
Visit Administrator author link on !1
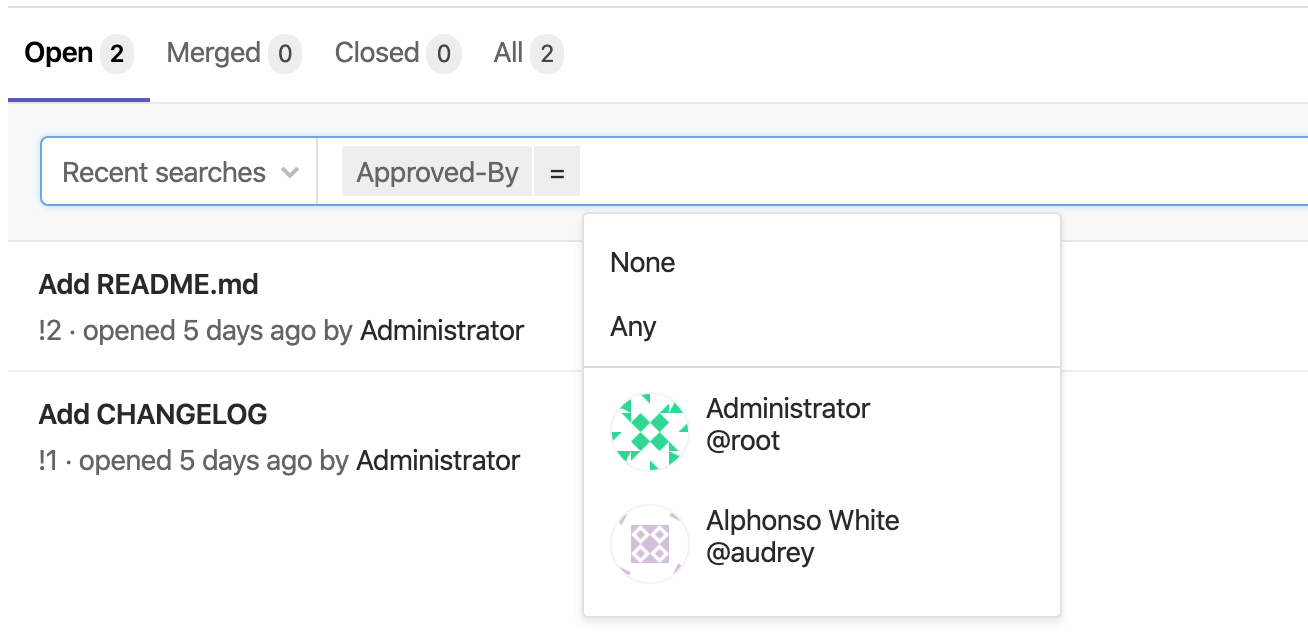[x=438, y=461]
